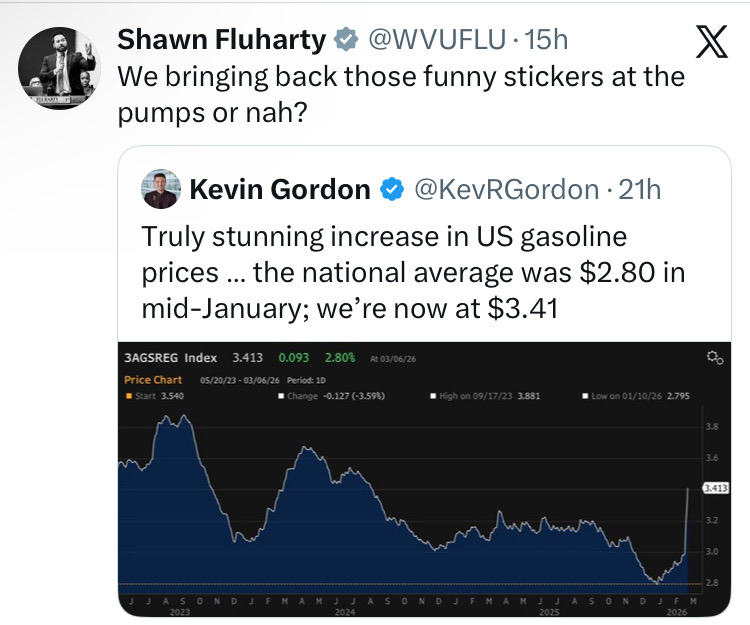Click the 2024 year label on the chart axis

coord(345,611)
